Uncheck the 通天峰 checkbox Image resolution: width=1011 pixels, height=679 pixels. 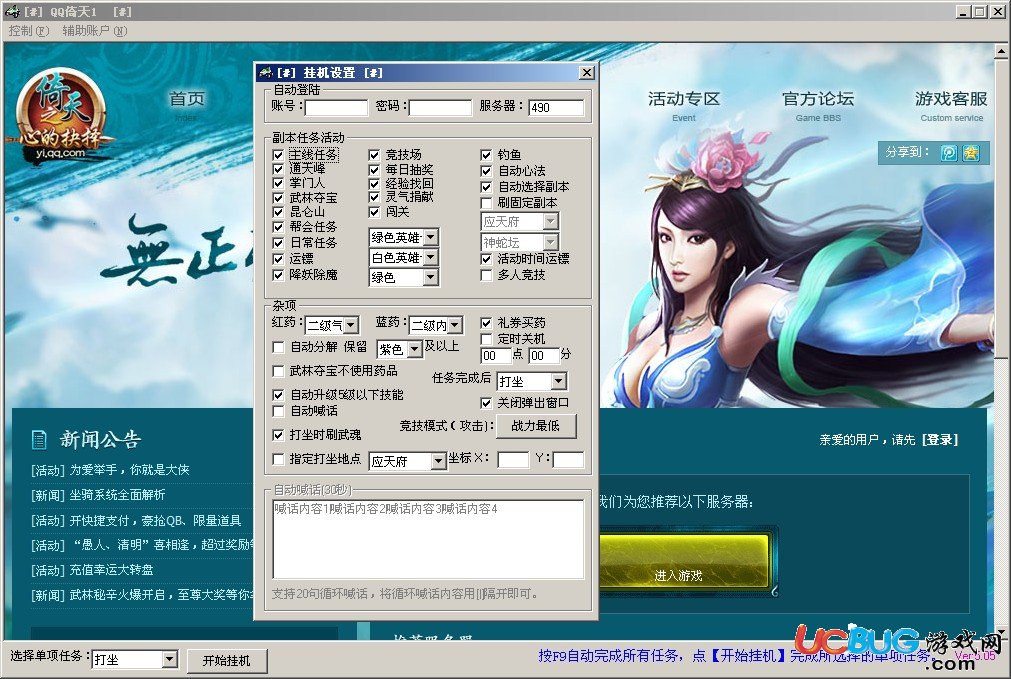coord(278,169)
